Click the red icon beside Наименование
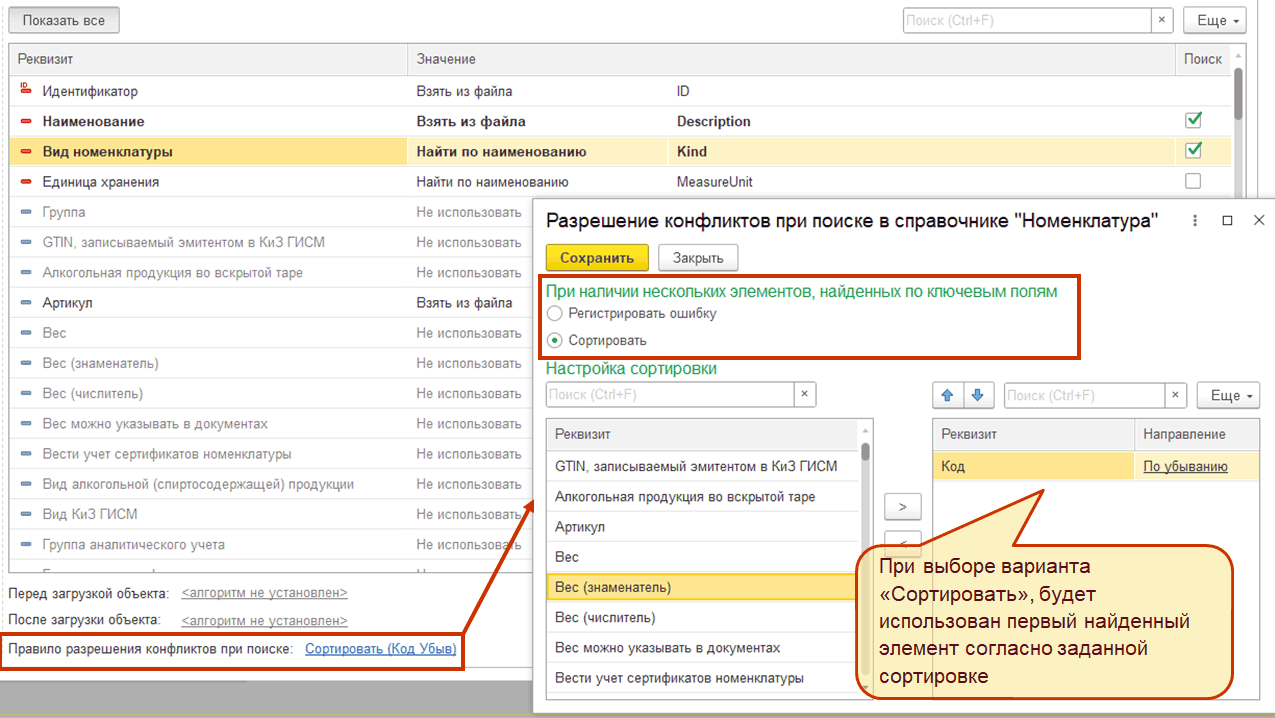 [x=26, y=121]
